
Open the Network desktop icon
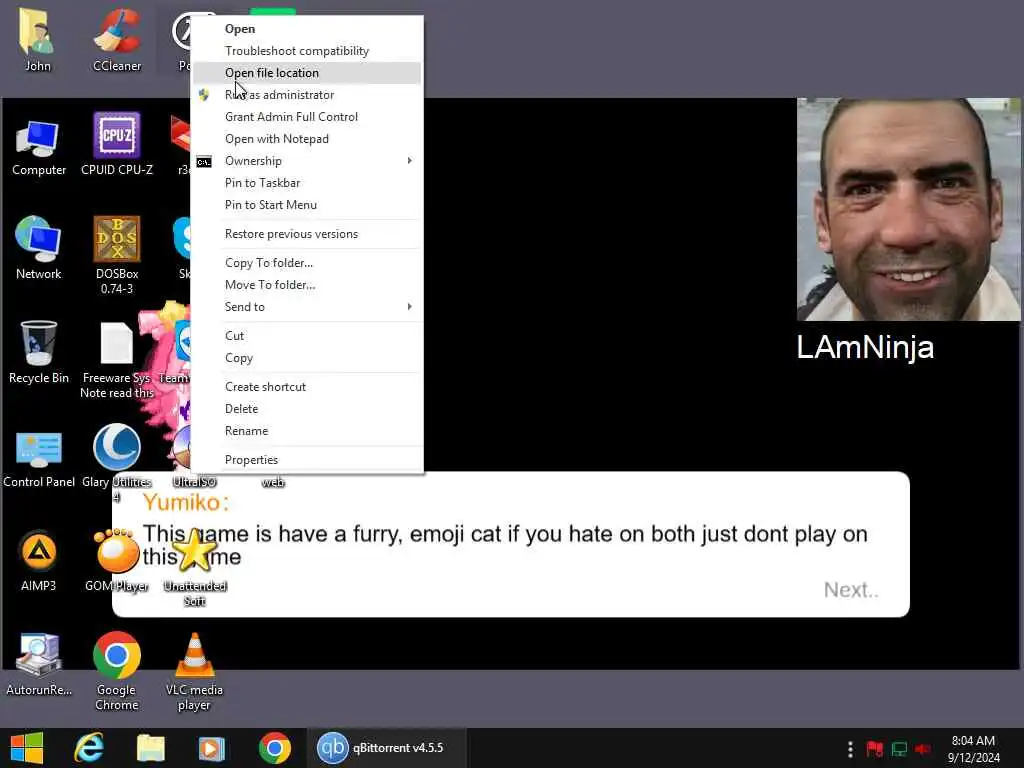39,248
